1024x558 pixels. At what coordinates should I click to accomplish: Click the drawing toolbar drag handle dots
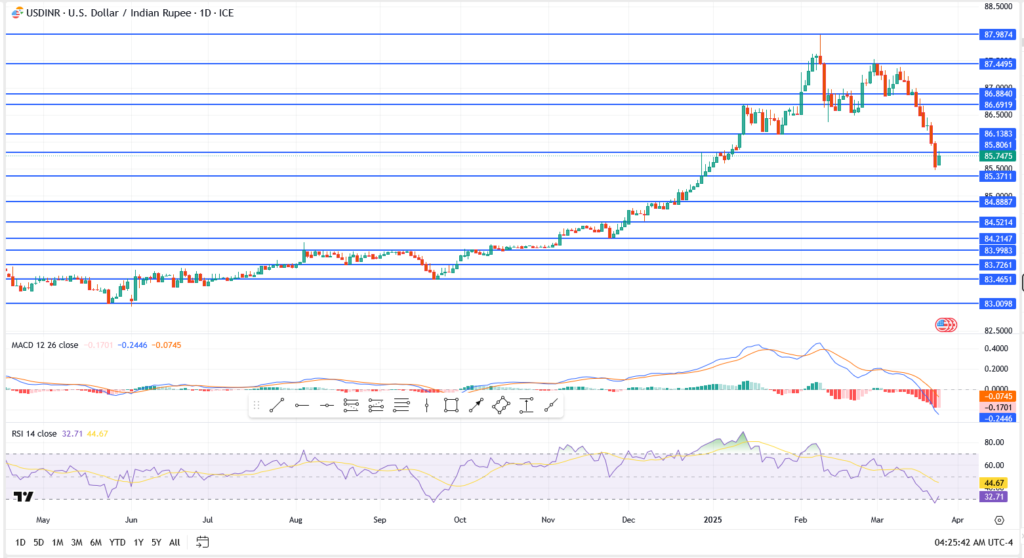pyautogui.click(x=257, y=405)
